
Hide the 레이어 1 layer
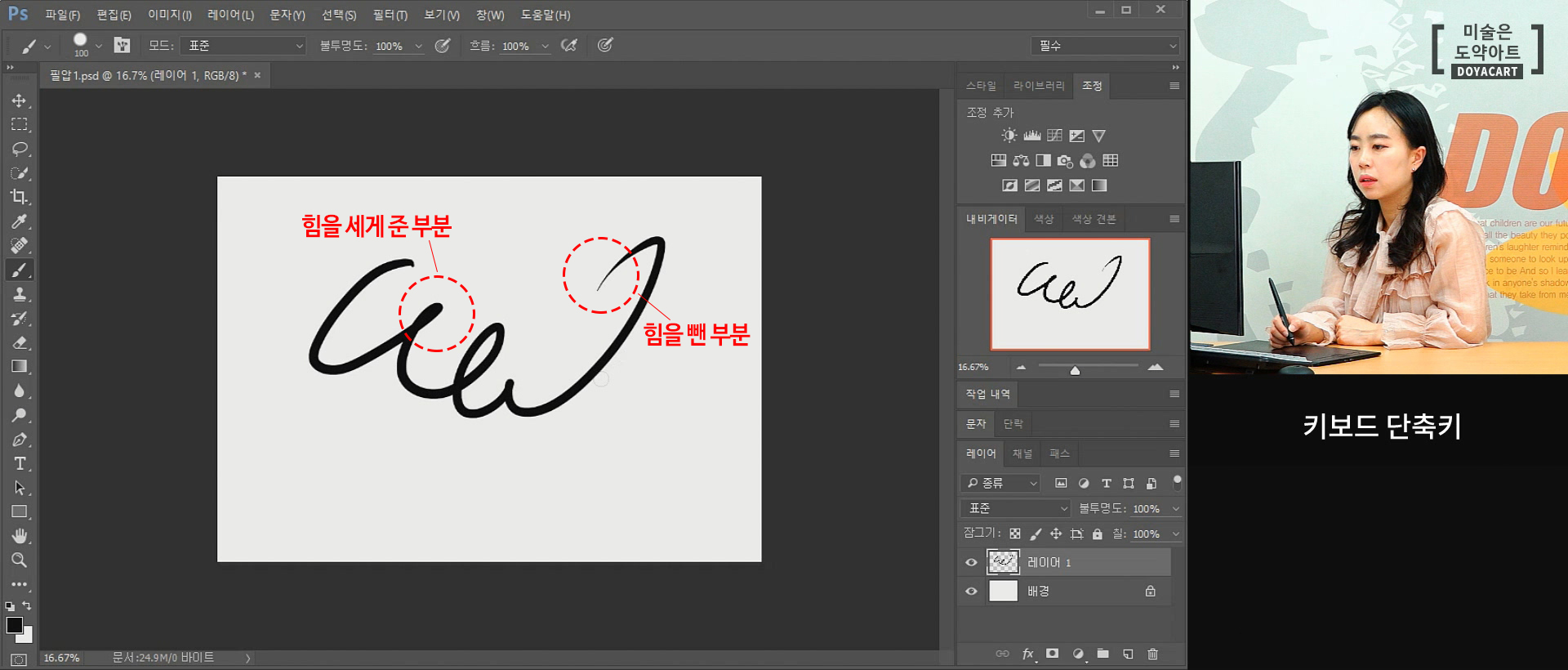coord(971,562)
